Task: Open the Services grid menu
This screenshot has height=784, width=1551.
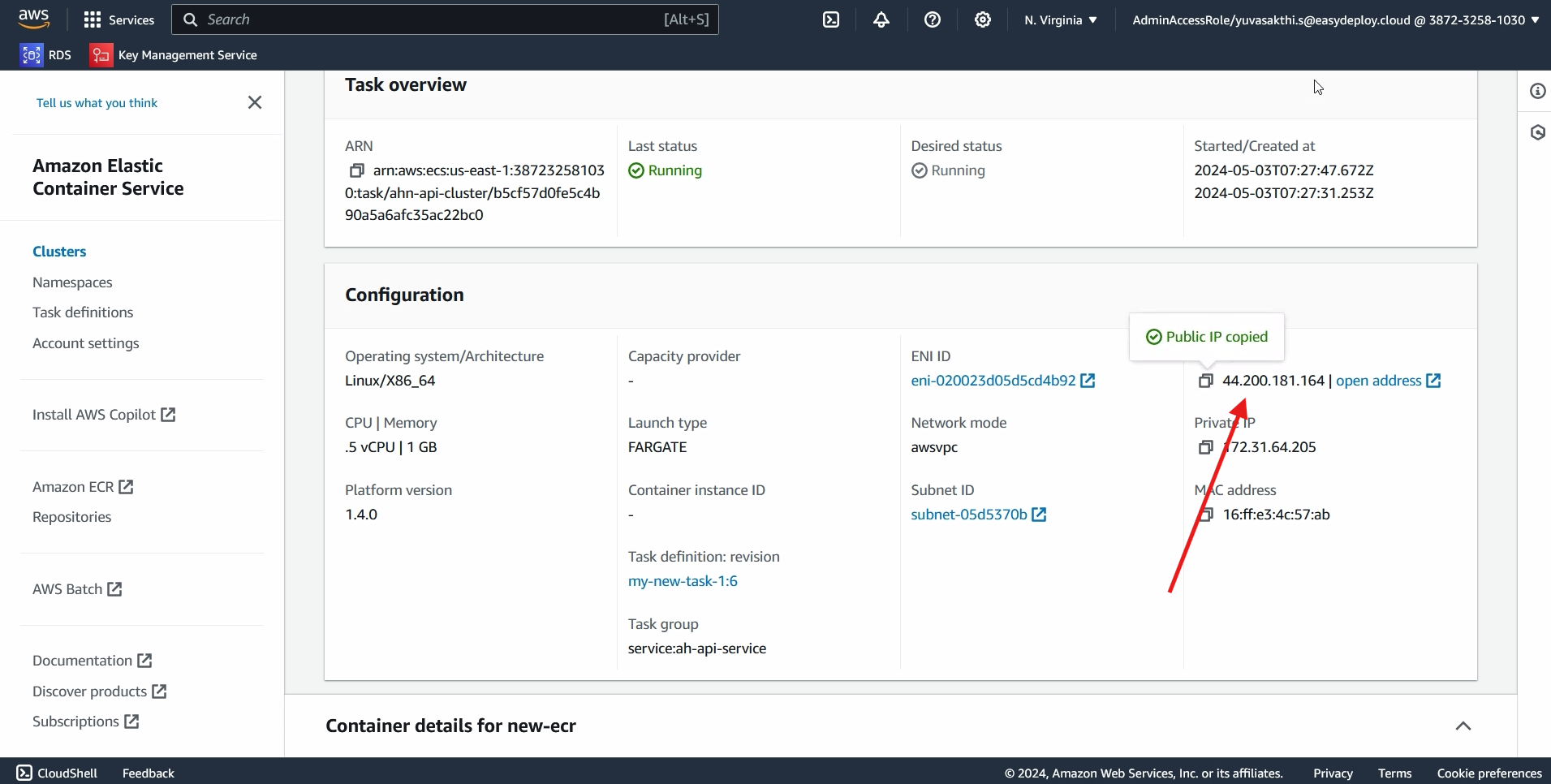Action: click(119, 19)
